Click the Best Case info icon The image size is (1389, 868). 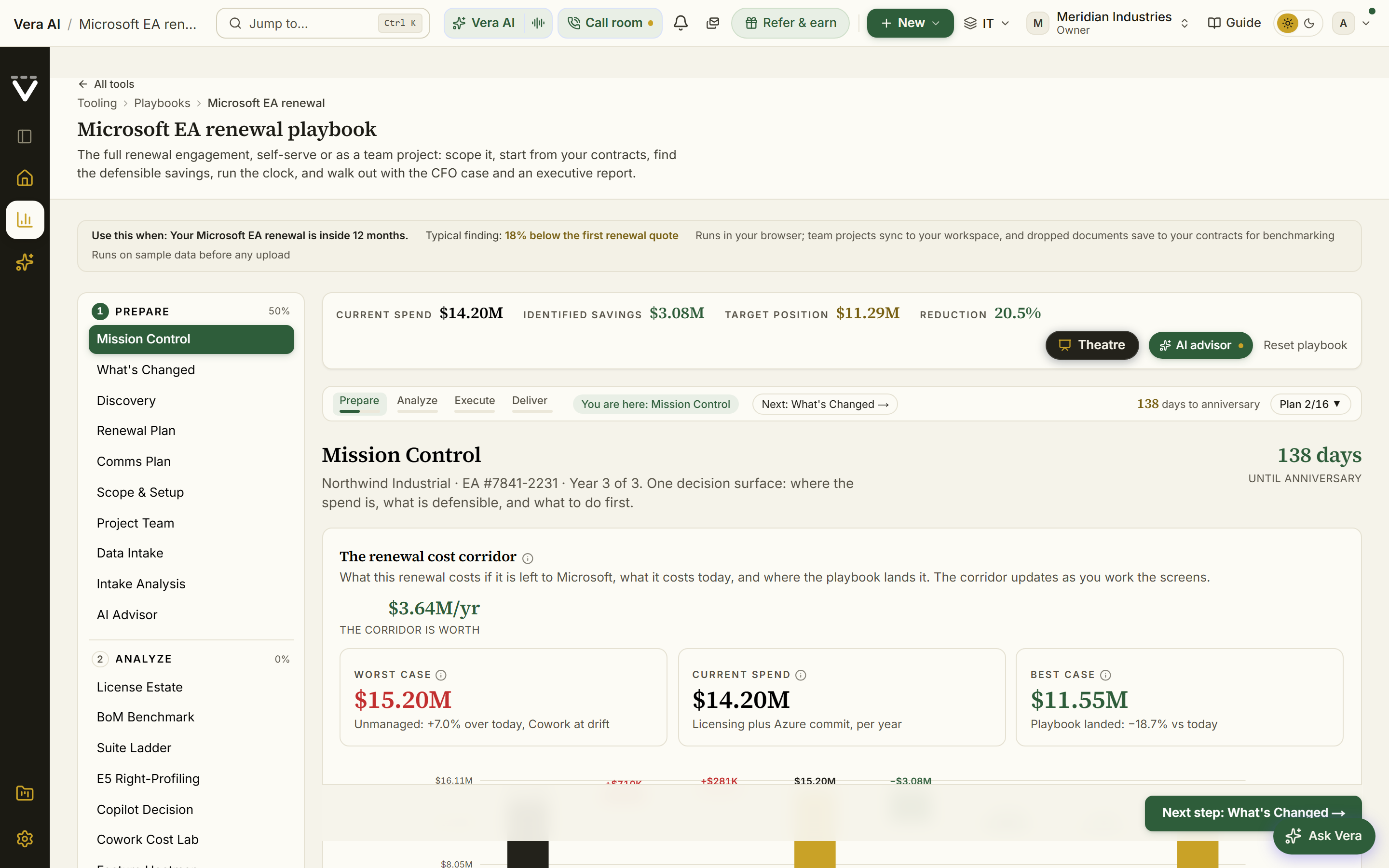(1105, 675)
